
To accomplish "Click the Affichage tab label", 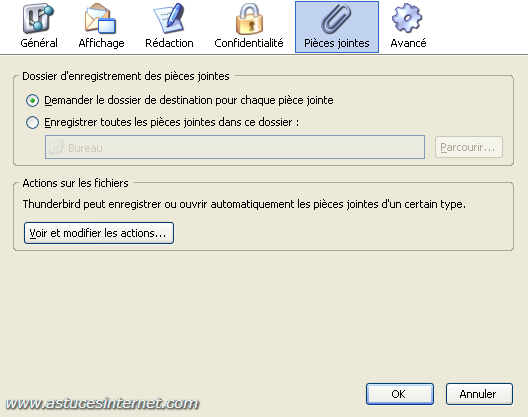I will tap(101, 43).
